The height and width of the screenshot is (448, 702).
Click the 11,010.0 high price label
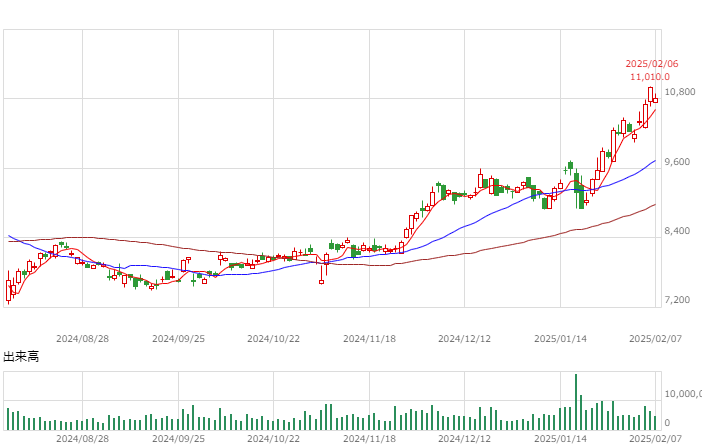pos(650,77)
